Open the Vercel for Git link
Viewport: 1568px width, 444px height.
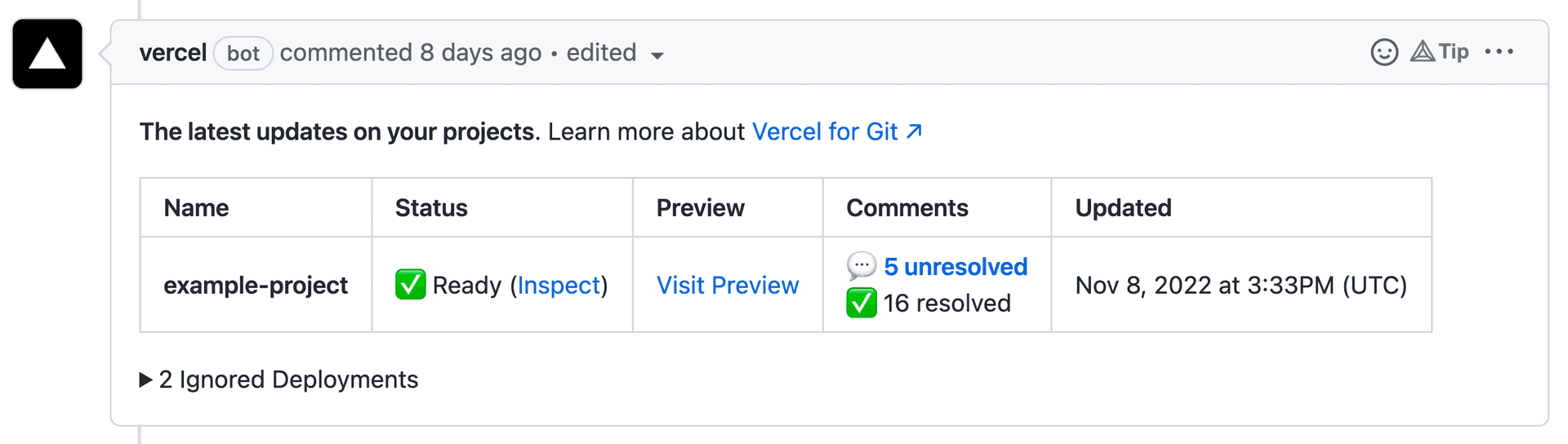click(824, 131)
